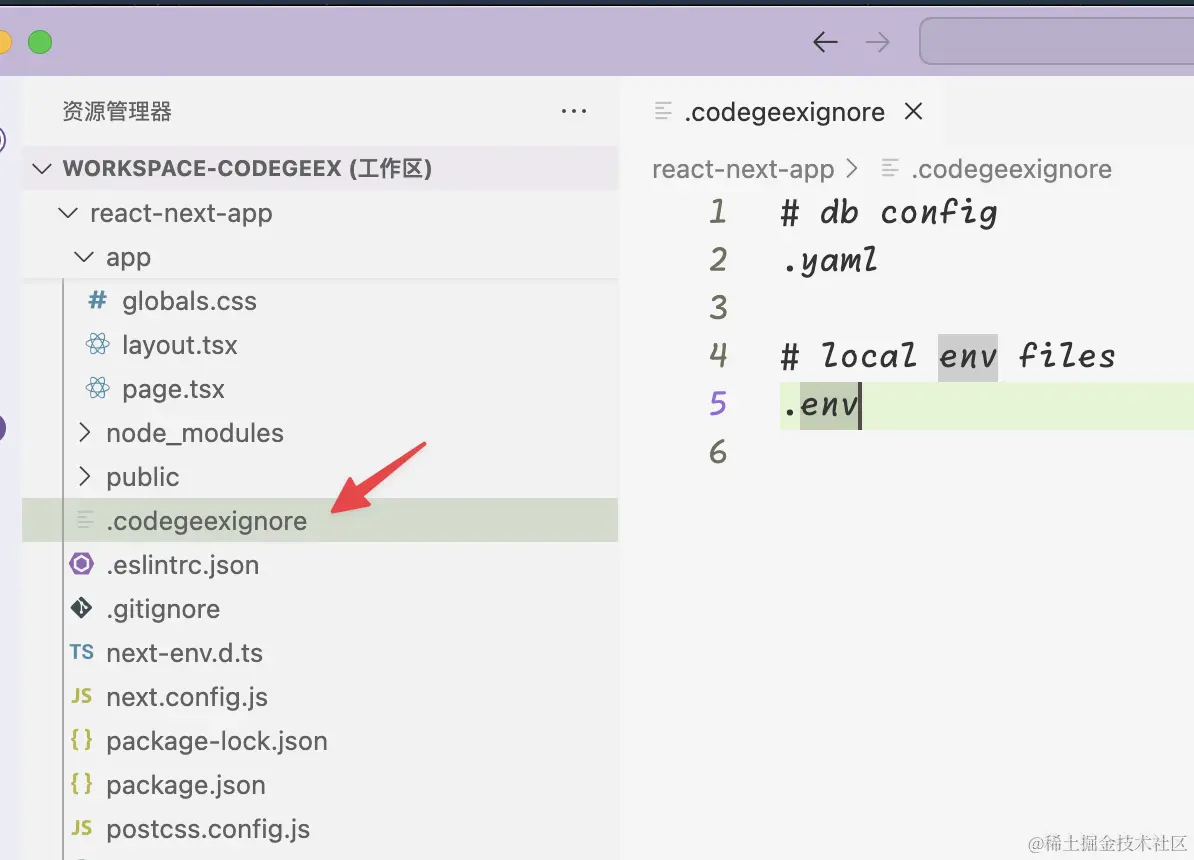Click the '# db config' comment line
Image resolution: width=1194 pixels, height=860 pixels.
pos(889,213)
